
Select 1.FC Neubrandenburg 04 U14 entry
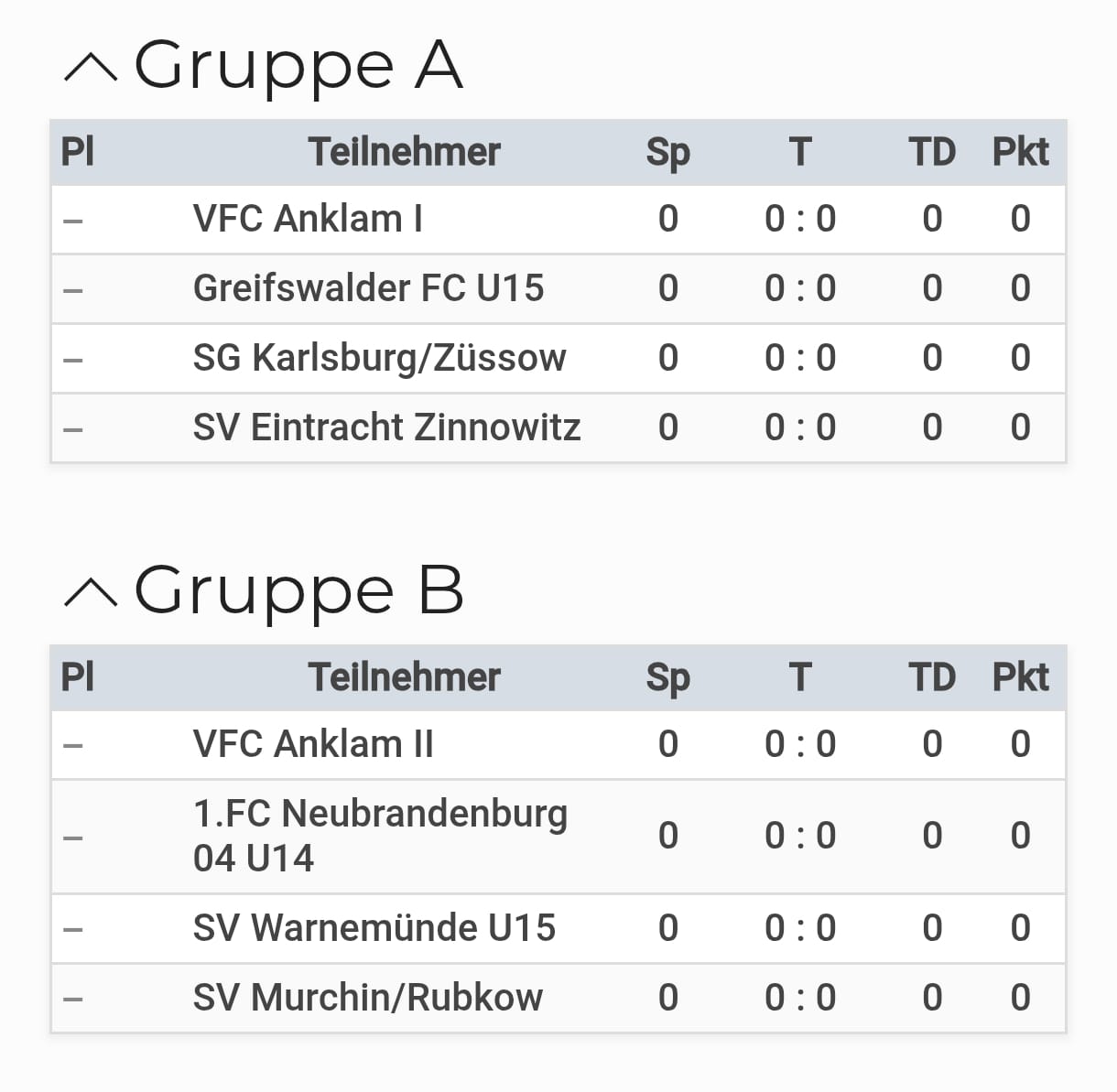[380, 836]
